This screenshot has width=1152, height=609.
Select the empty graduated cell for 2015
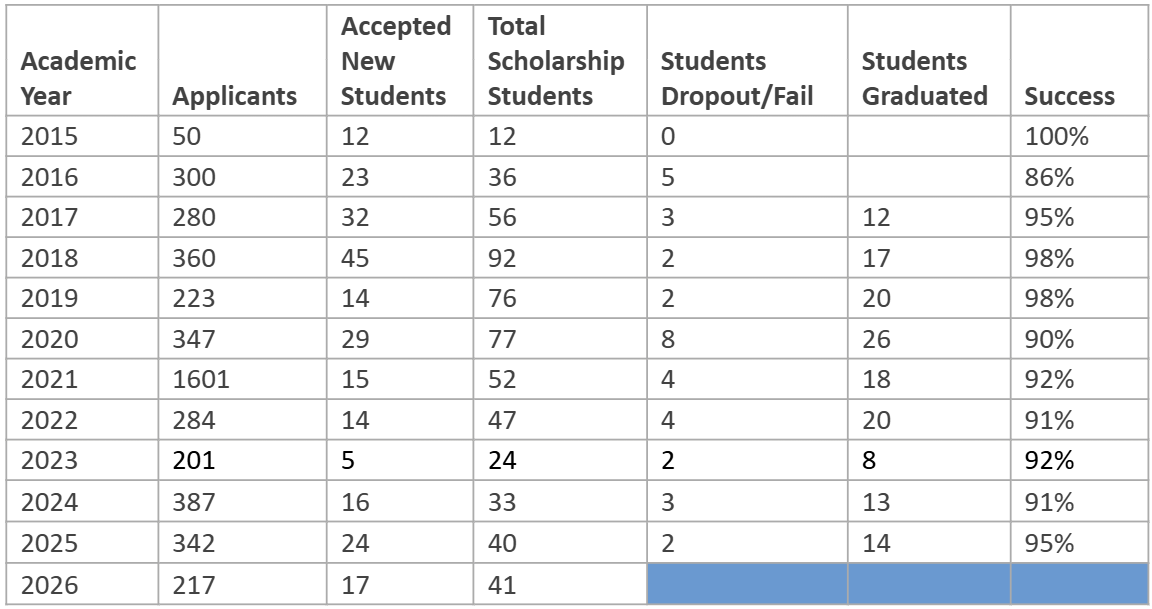pos(928,137)
